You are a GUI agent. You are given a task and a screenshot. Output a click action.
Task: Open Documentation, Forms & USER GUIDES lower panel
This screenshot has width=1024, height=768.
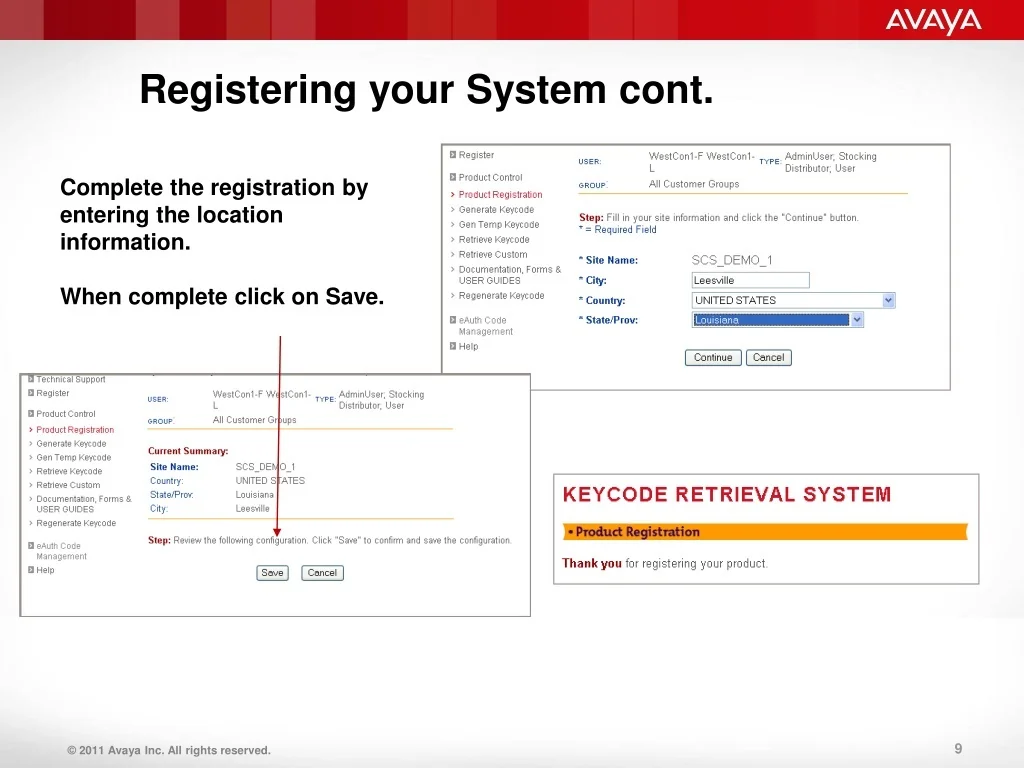coord(84,504)
